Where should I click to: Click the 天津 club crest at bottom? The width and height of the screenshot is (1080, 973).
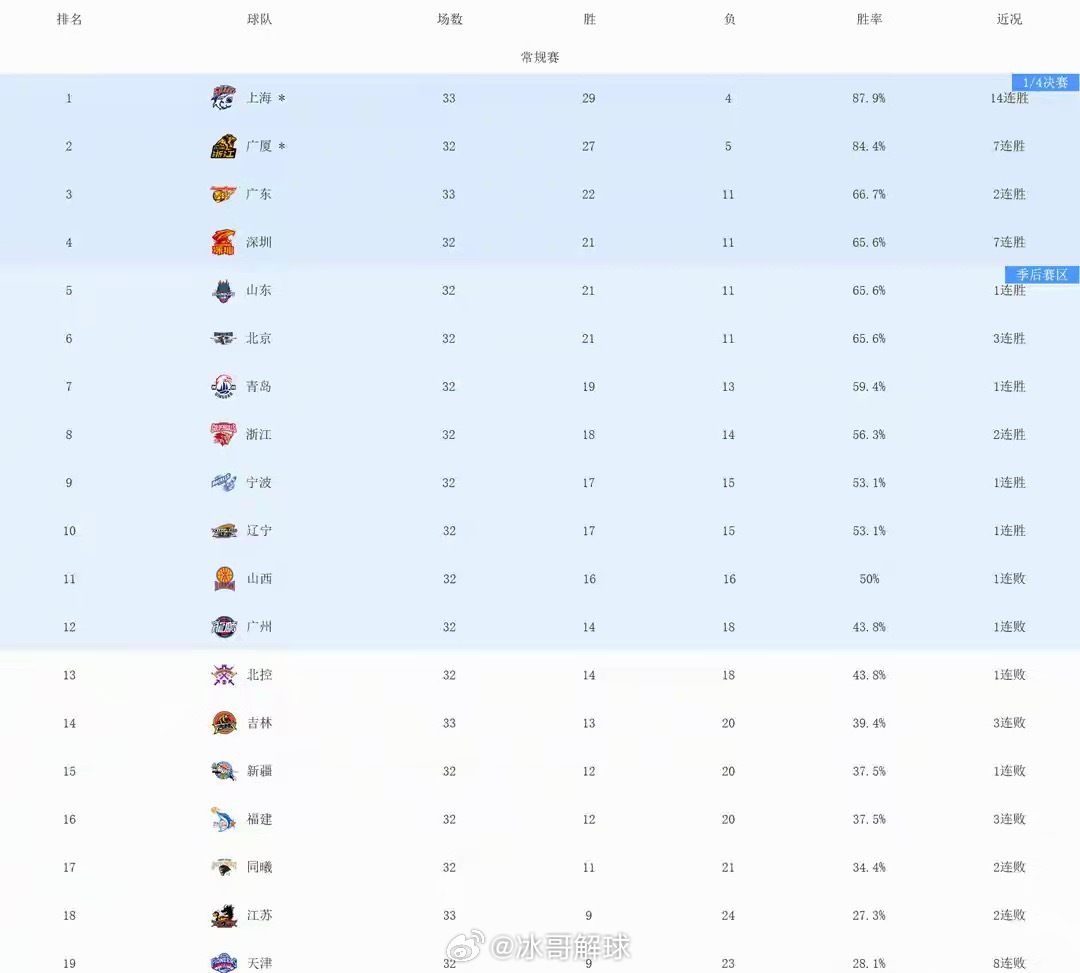(222, 963)
